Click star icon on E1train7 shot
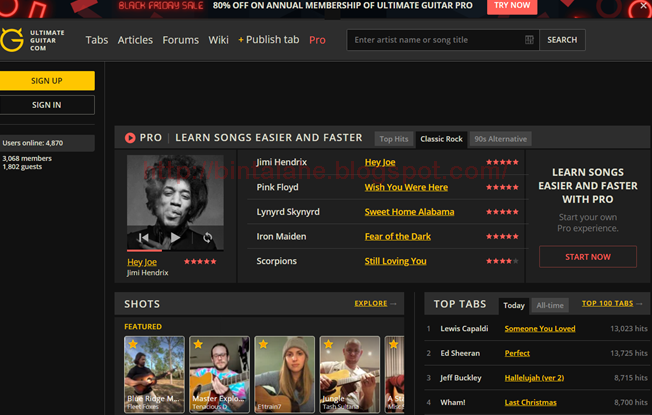The height and width of the screenshot is (415, 652). click(x=263, y=344)
